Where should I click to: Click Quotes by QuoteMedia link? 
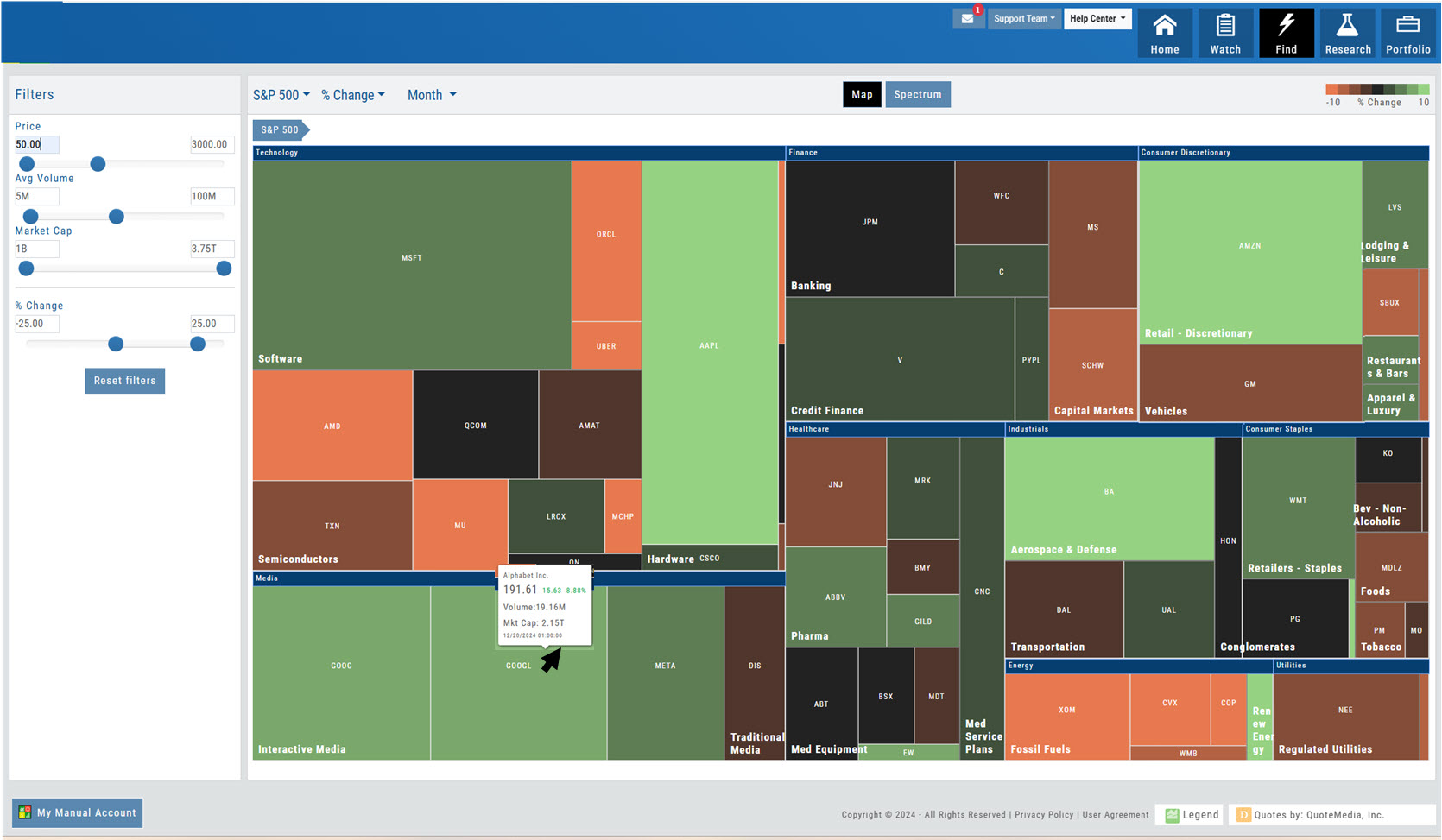click(1319, 814)
